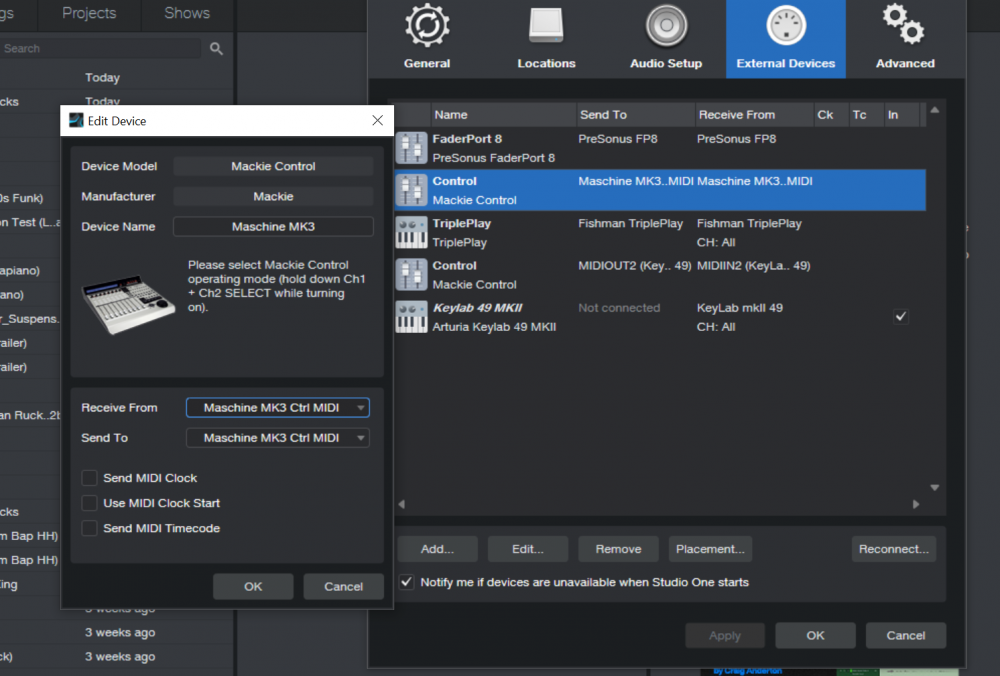Click the Add... device button
1000x676 pixels.
tap(438, 549)
